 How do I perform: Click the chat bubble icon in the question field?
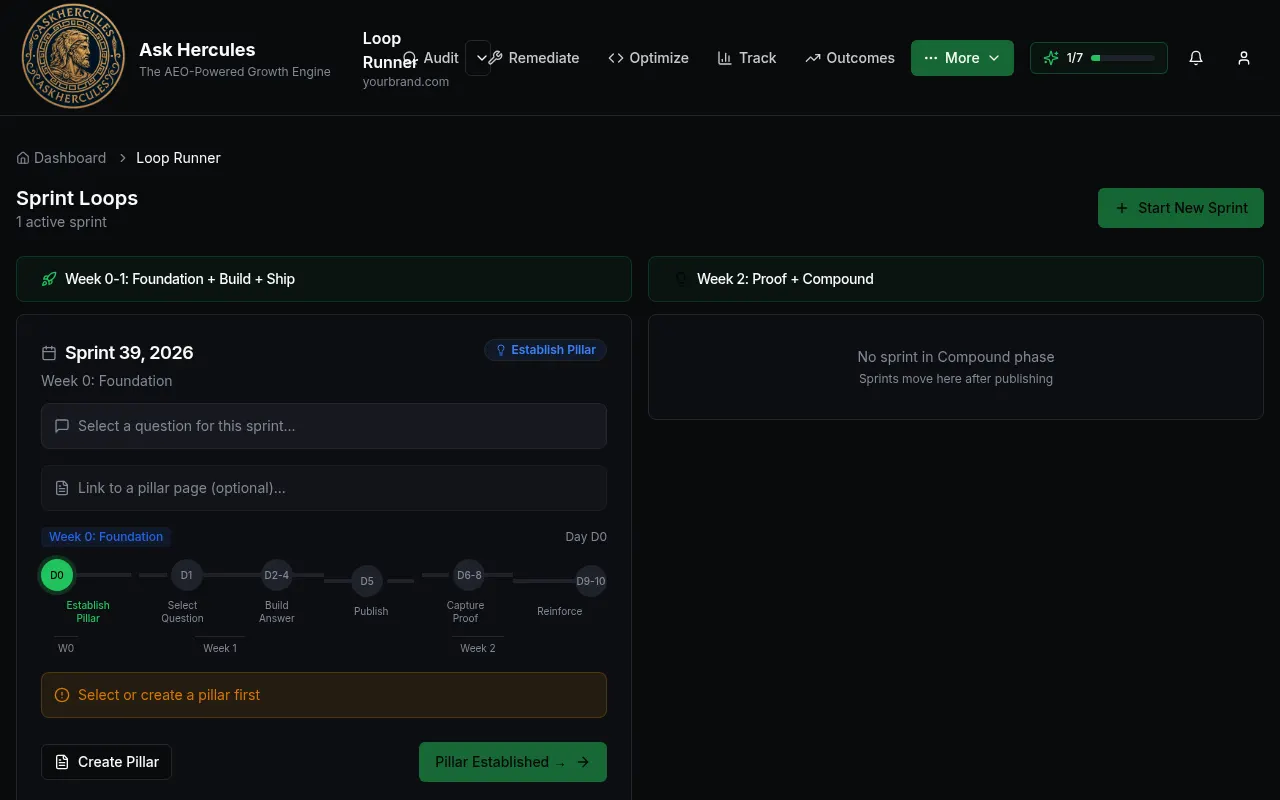tap(62, 426)
